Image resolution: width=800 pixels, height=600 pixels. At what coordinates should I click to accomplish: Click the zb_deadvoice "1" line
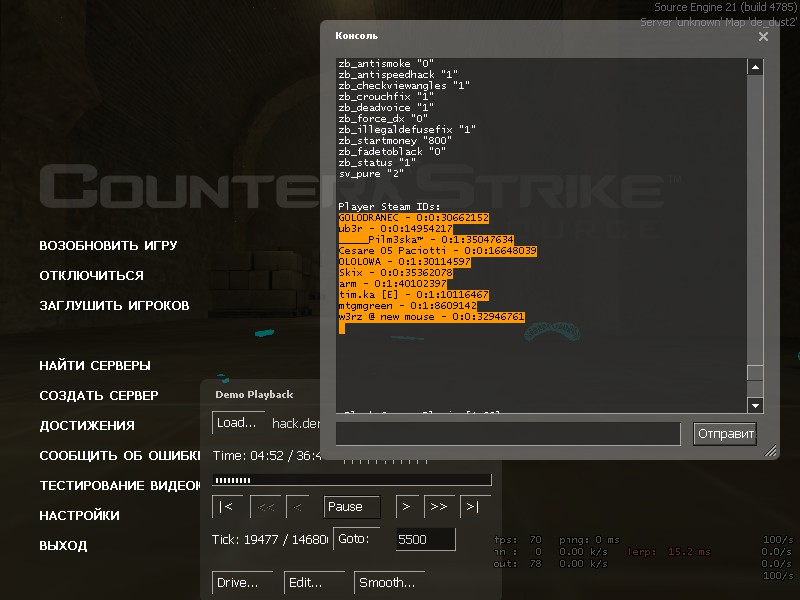click(x=386, y=108)
